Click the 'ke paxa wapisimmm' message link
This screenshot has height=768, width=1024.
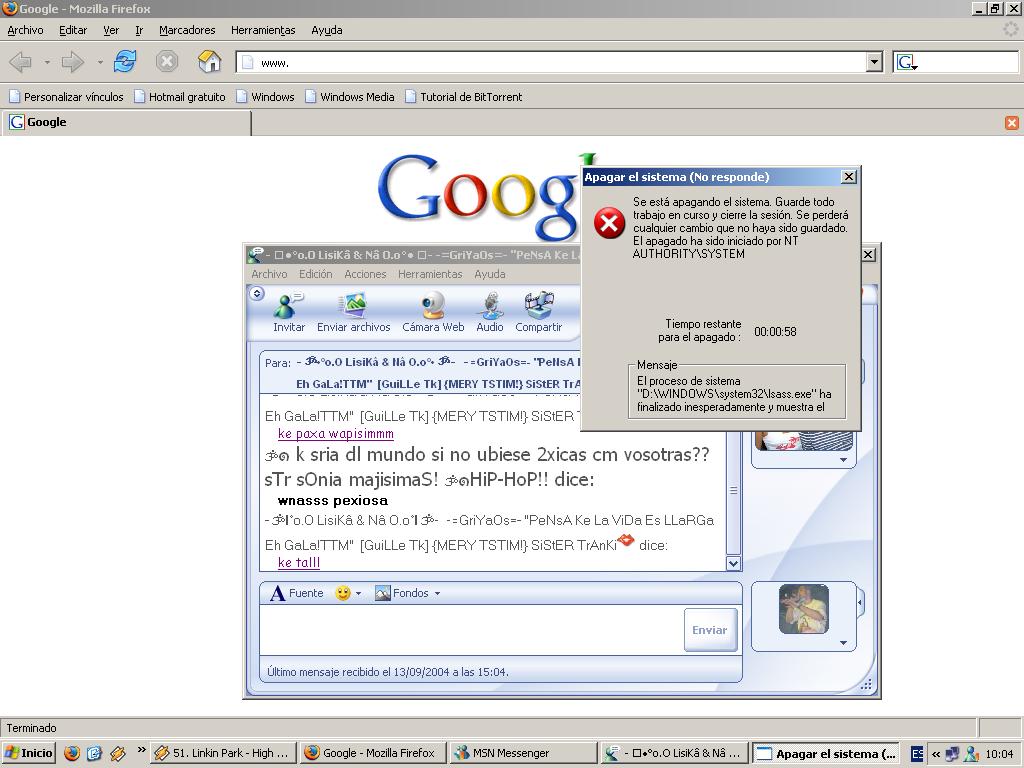click(x=336, y=434)
